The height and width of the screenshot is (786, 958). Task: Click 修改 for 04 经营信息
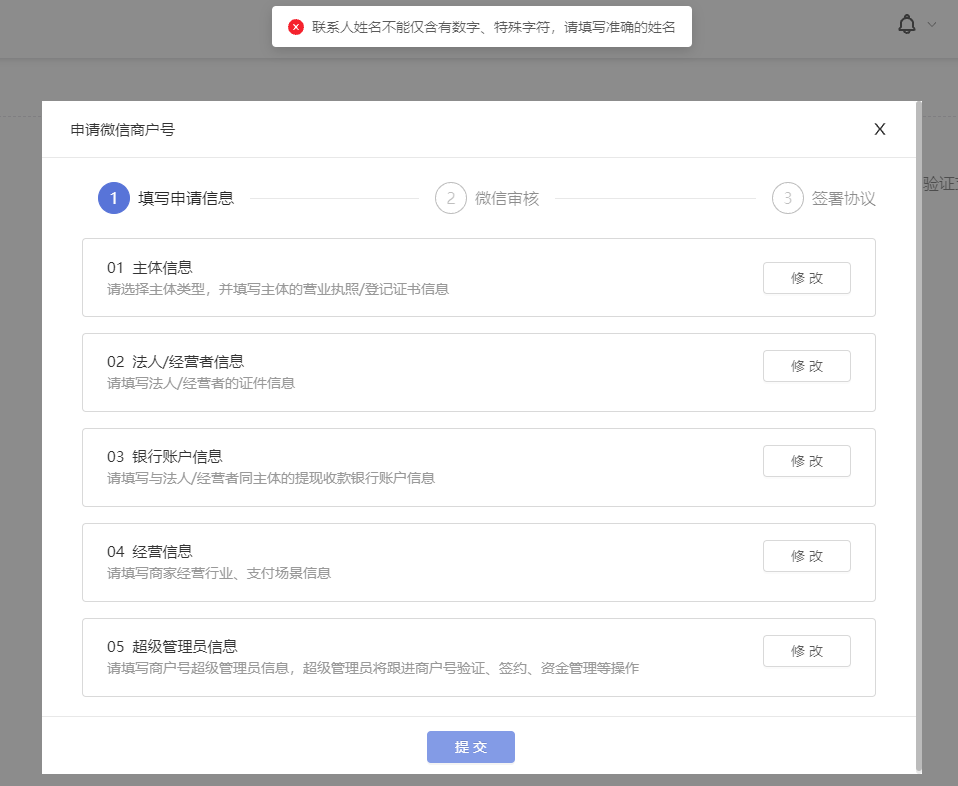pyautogui.click(x=806, y=556)
